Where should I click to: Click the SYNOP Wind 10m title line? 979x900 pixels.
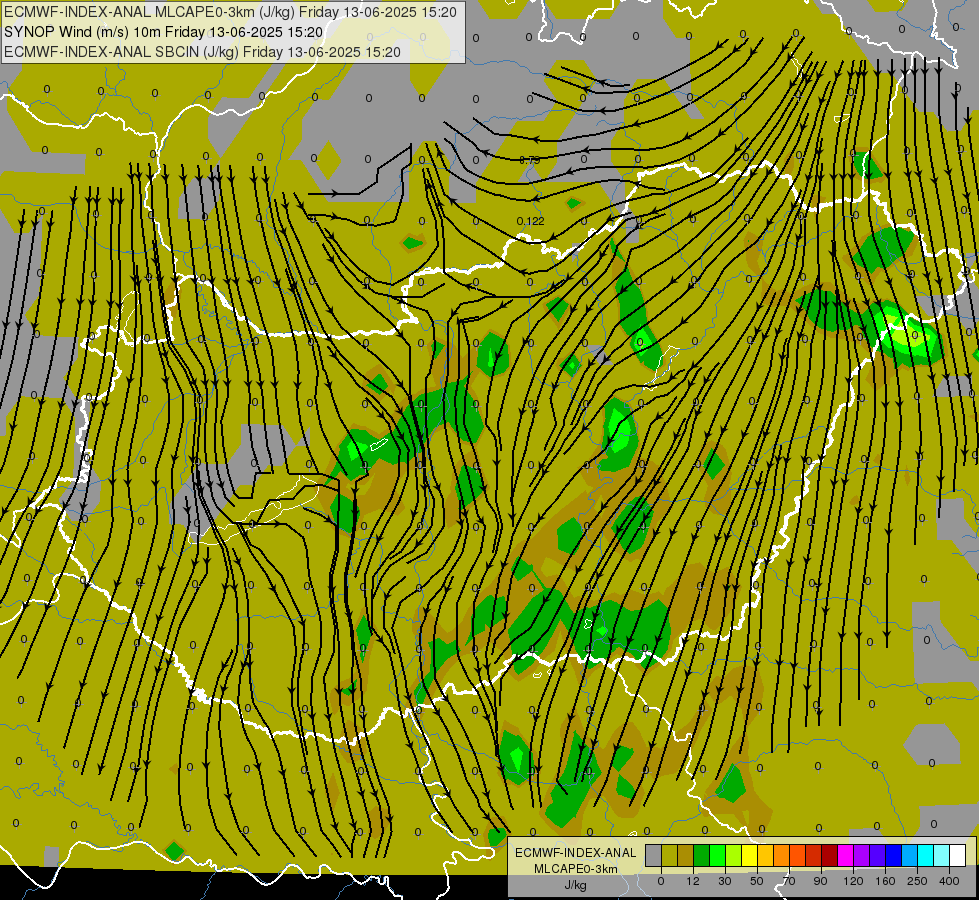164,32
